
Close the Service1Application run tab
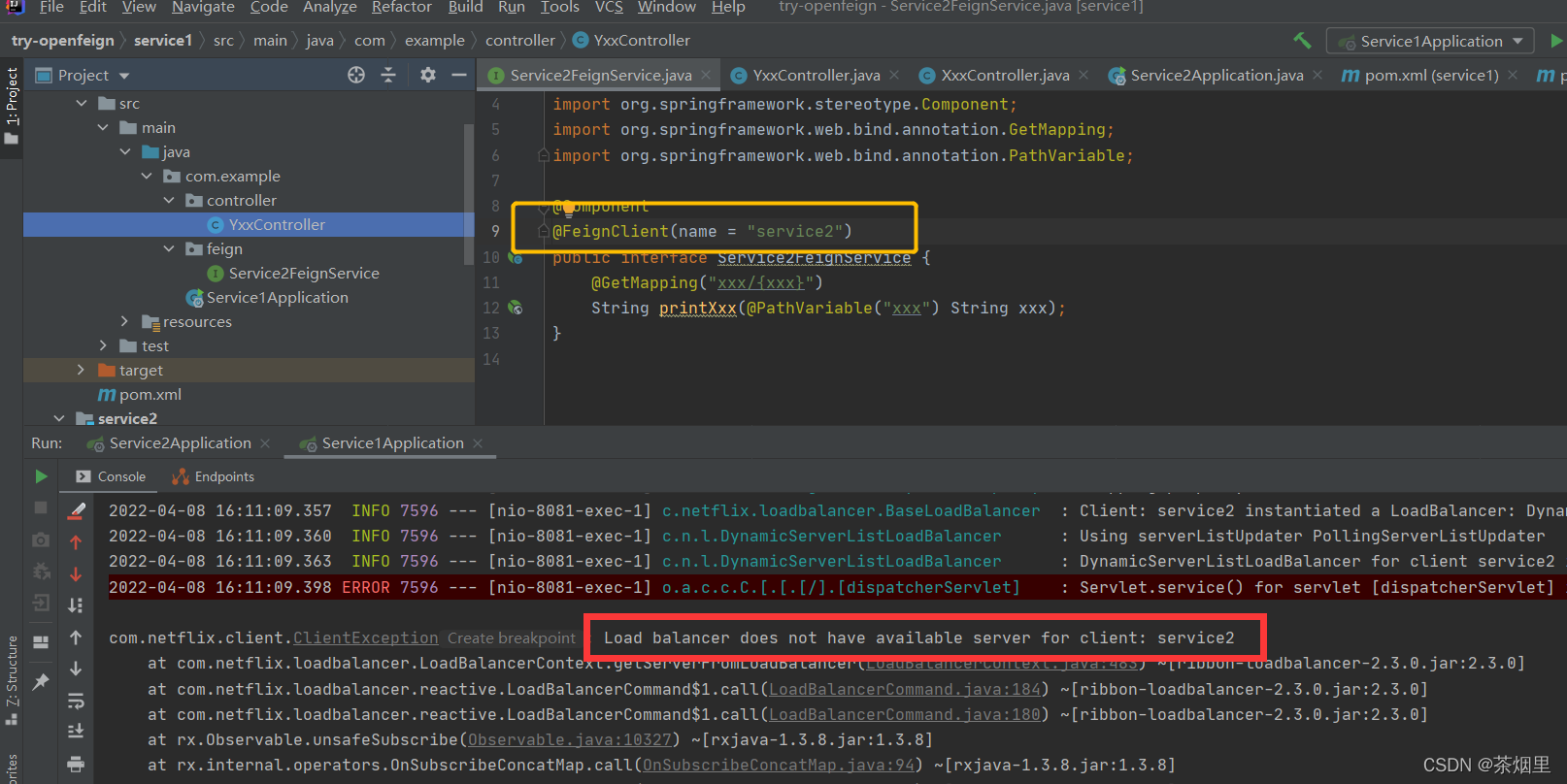(x=478, y=443)
